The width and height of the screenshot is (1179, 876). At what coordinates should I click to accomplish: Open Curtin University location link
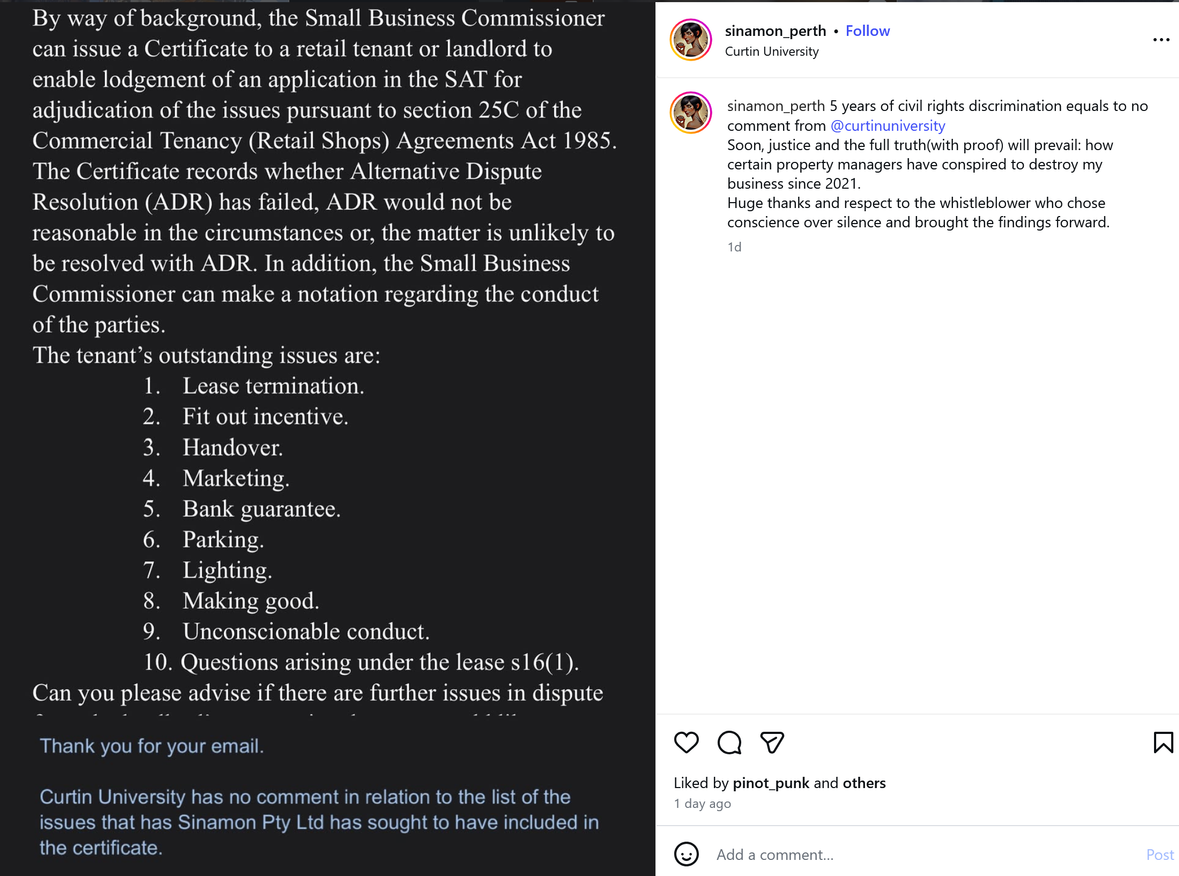point(771,51)
